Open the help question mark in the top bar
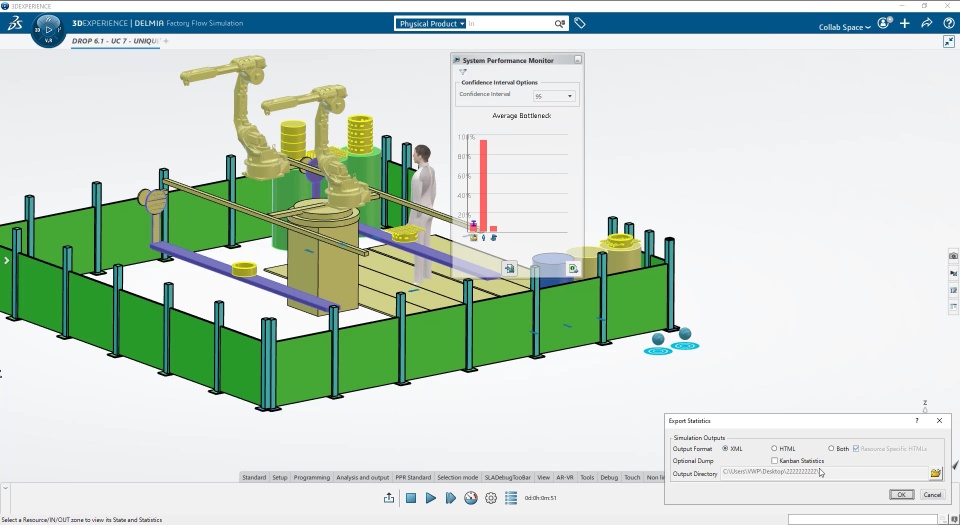Image resolution: width=960 pixels, height=525 pixels. 947,23
